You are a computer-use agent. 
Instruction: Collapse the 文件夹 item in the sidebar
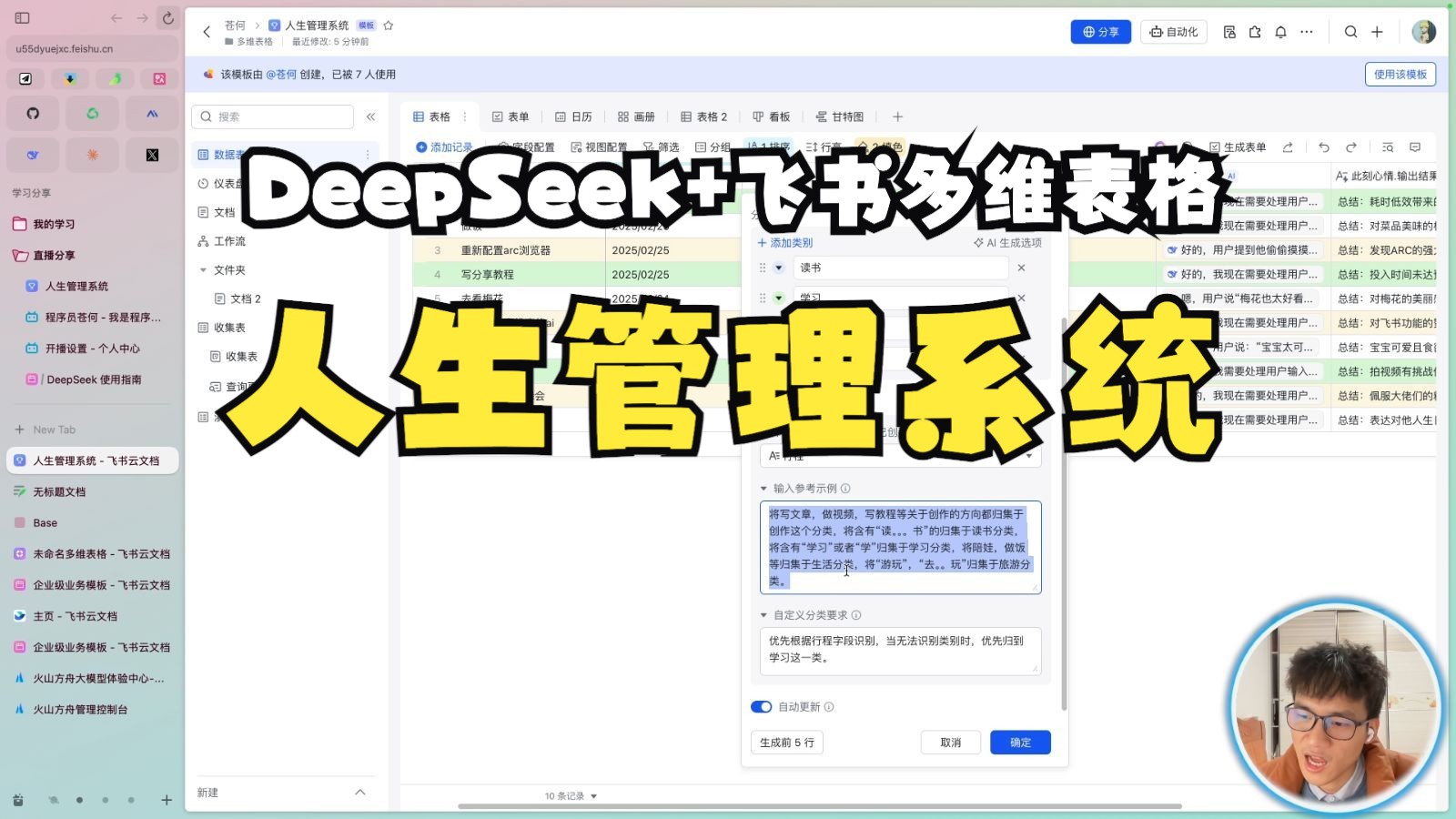point(204,269)
